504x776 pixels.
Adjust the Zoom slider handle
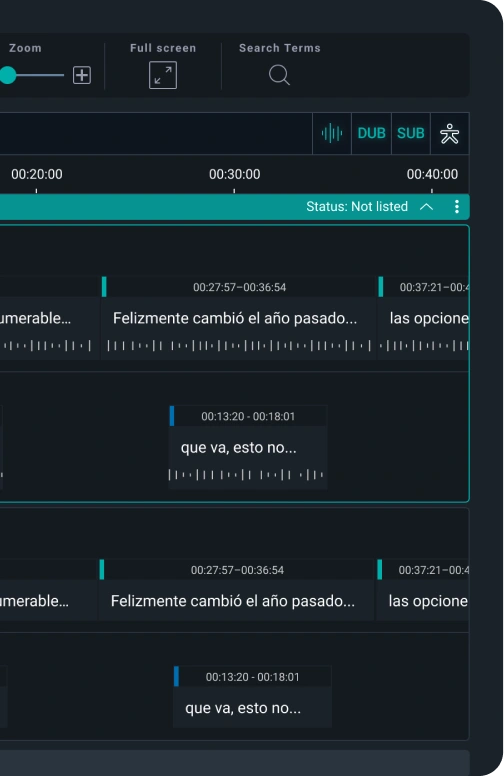coord(7,75)
